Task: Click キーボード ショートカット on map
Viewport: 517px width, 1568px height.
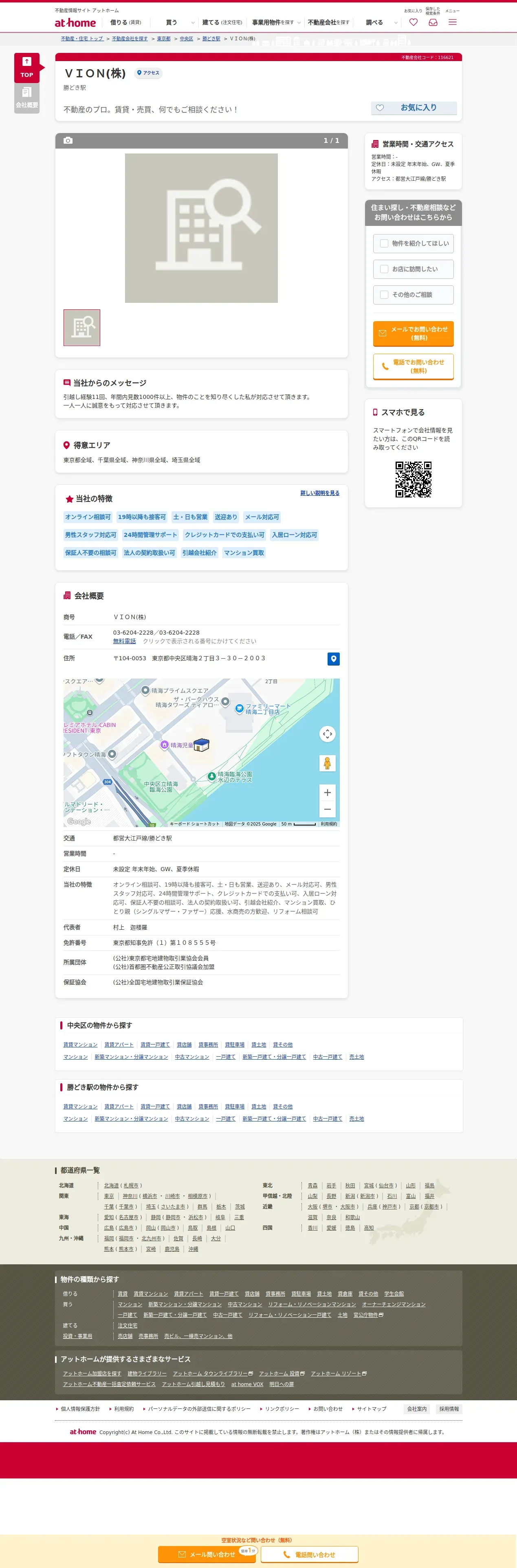Action: click(x=195, y=823)
